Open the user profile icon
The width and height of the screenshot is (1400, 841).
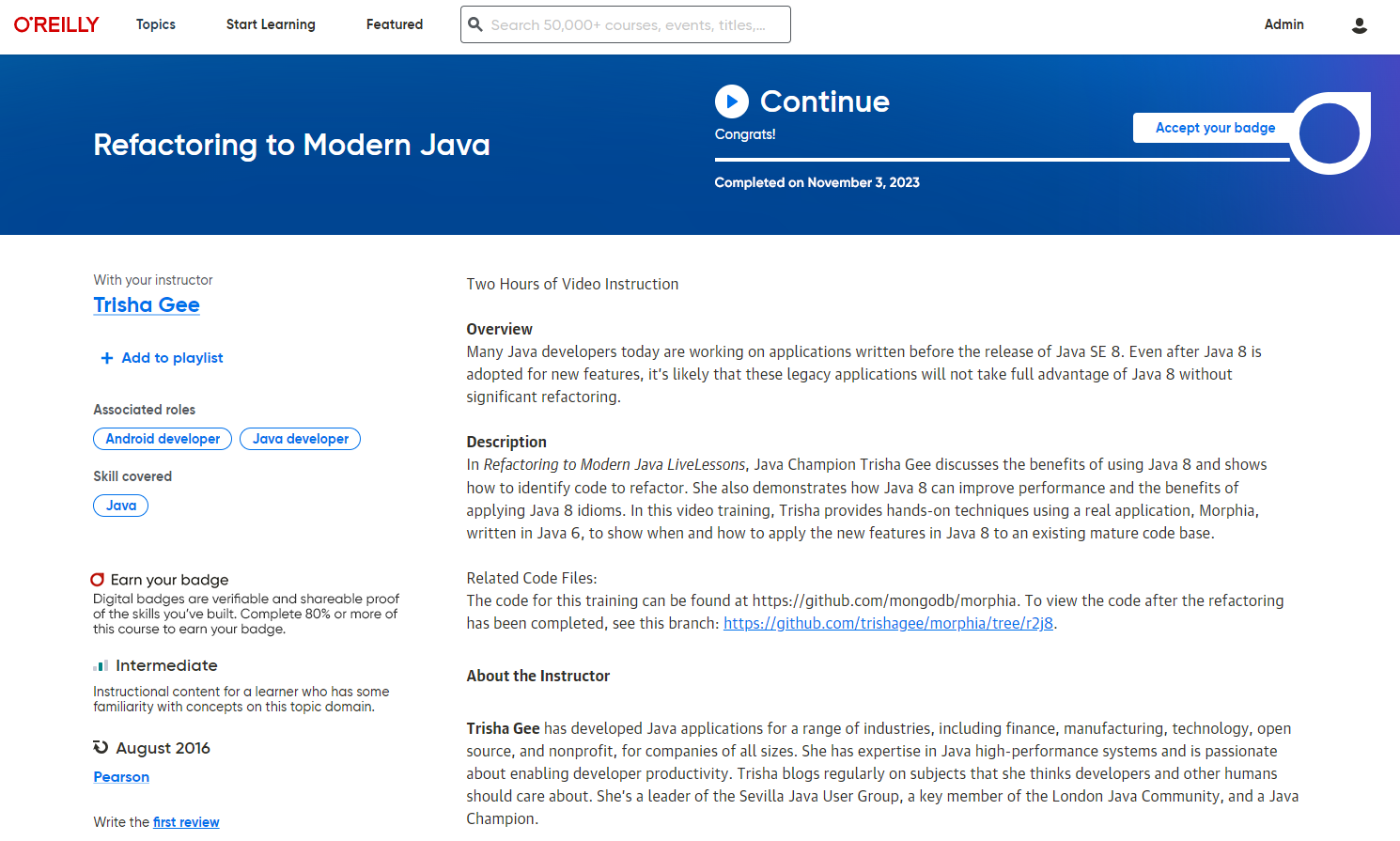tap(1359, 25)
